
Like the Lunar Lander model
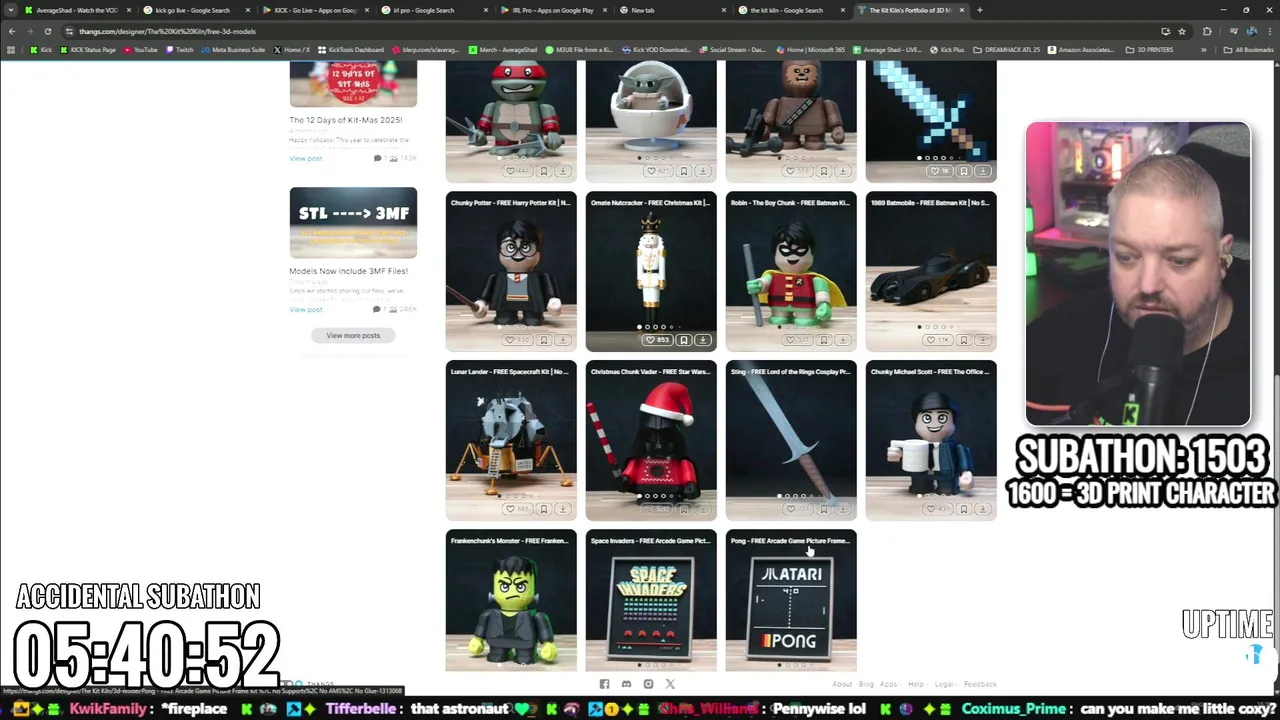tap(516, 509)
